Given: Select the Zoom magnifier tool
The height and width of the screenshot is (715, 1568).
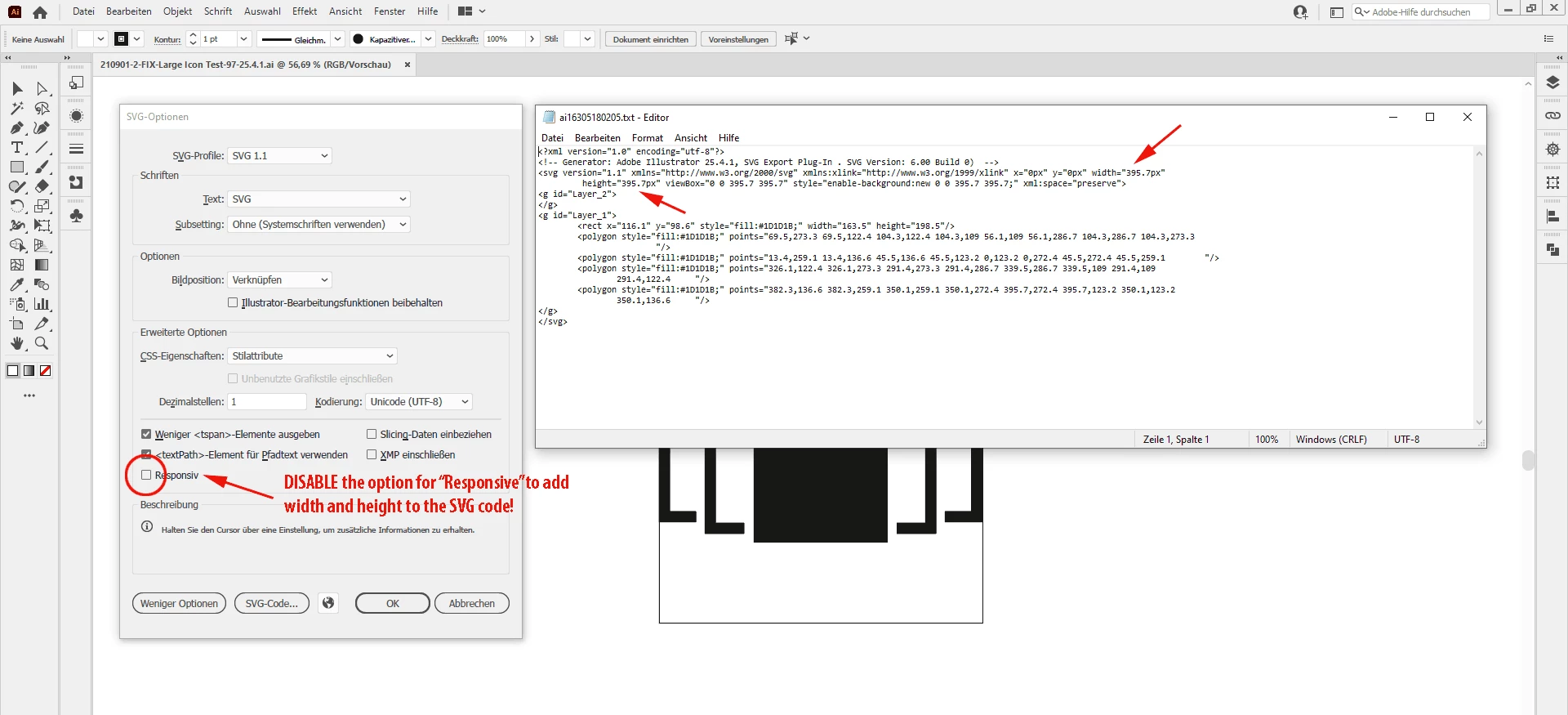Looking at the screenshot, I should [42, 343].
